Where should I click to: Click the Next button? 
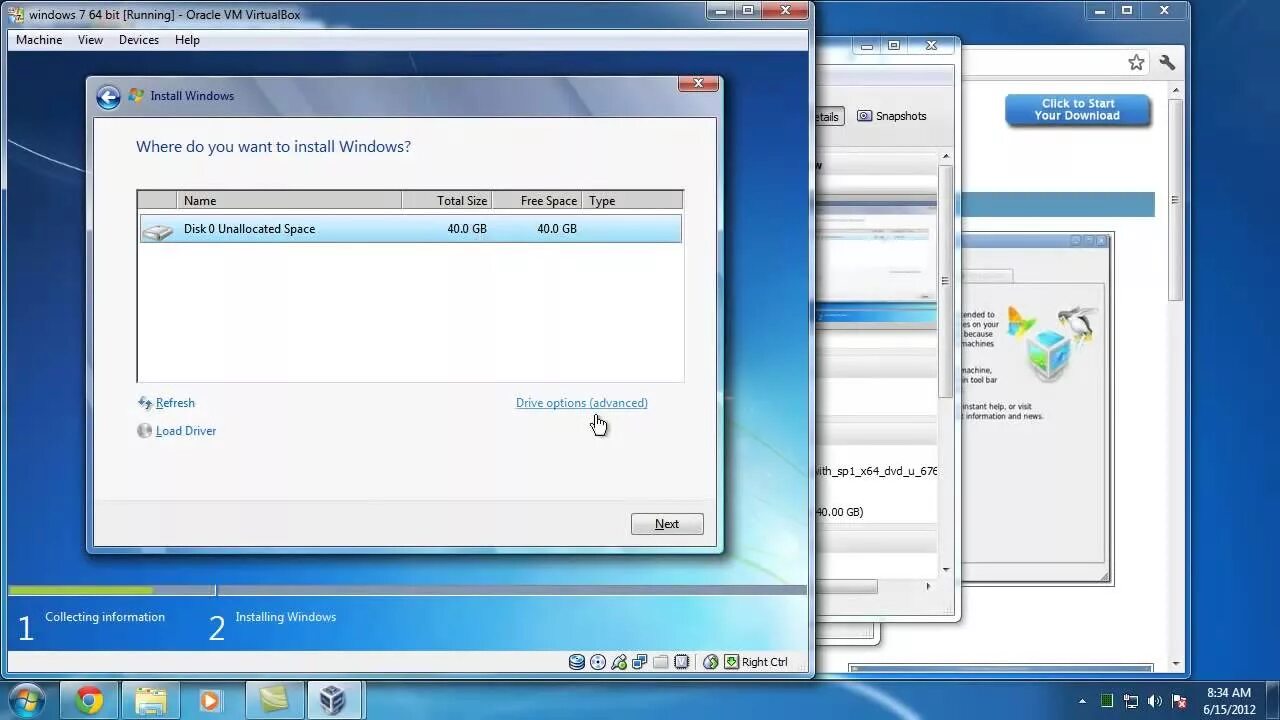(667, 524)
